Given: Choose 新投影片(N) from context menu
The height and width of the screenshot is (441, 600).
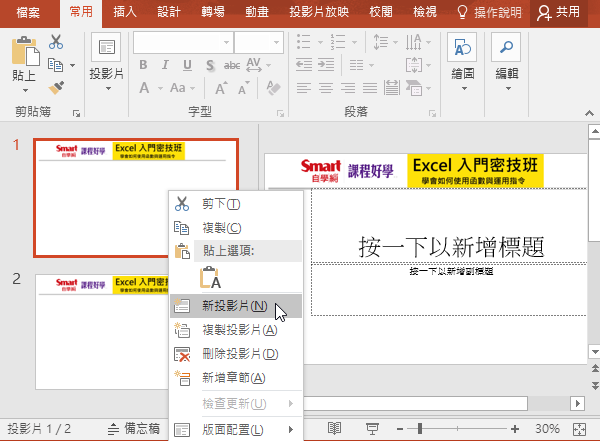Looking at the screenshot, I should pos(236,305).
